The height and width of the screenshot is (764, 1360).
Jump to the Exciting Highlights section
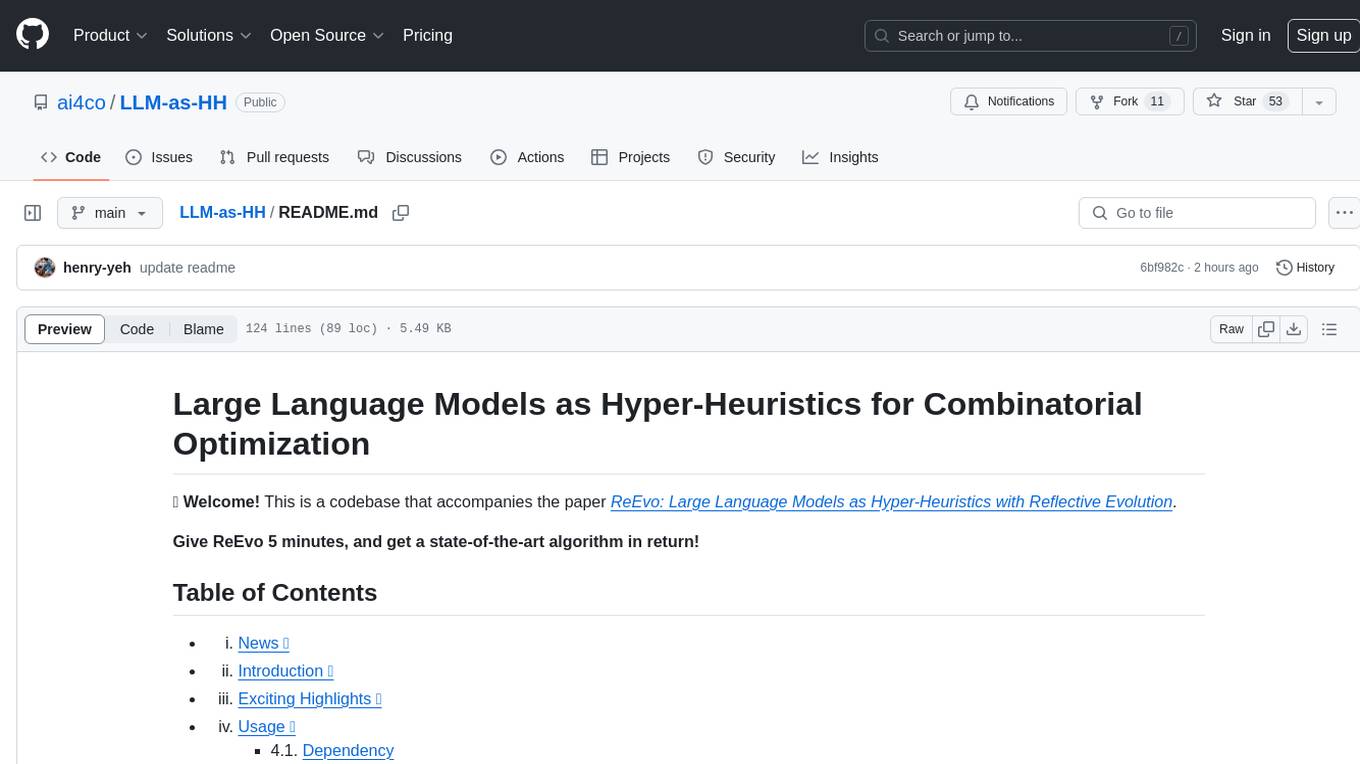pyautogui.click(x=309, y=699)
